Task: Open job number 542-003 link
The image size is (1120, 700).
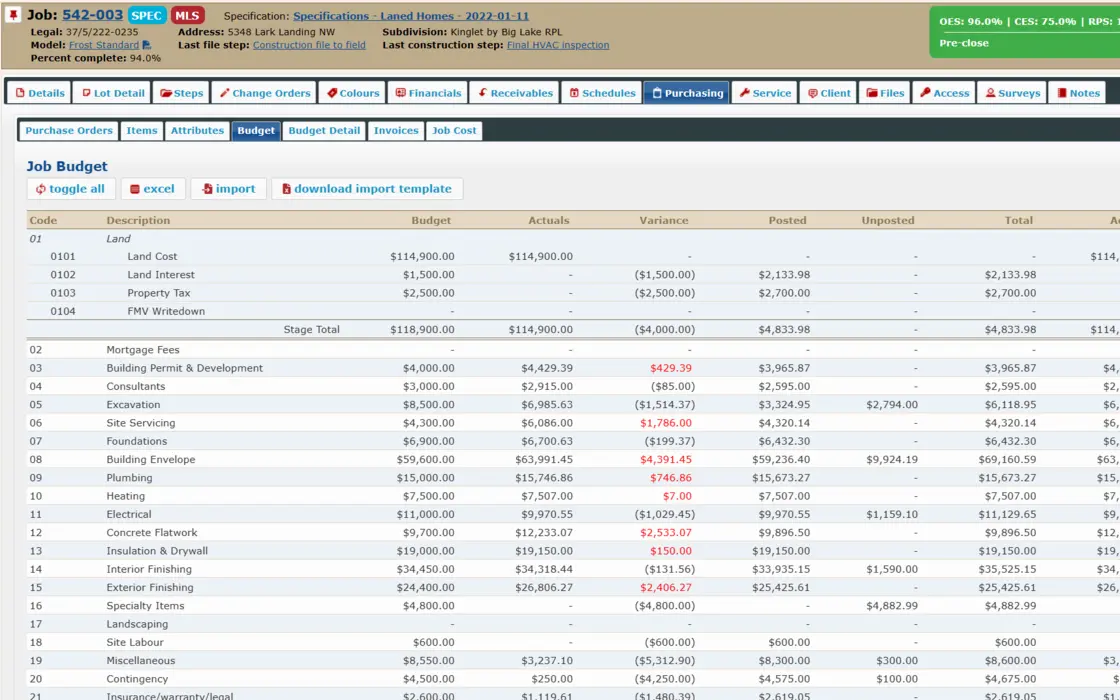Action: point(92,15)
